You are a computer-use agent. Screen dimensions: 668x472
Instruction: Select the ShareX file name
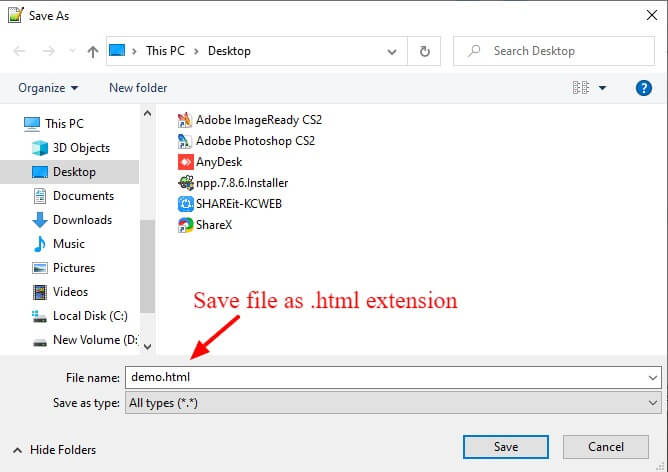coord(214,224)
